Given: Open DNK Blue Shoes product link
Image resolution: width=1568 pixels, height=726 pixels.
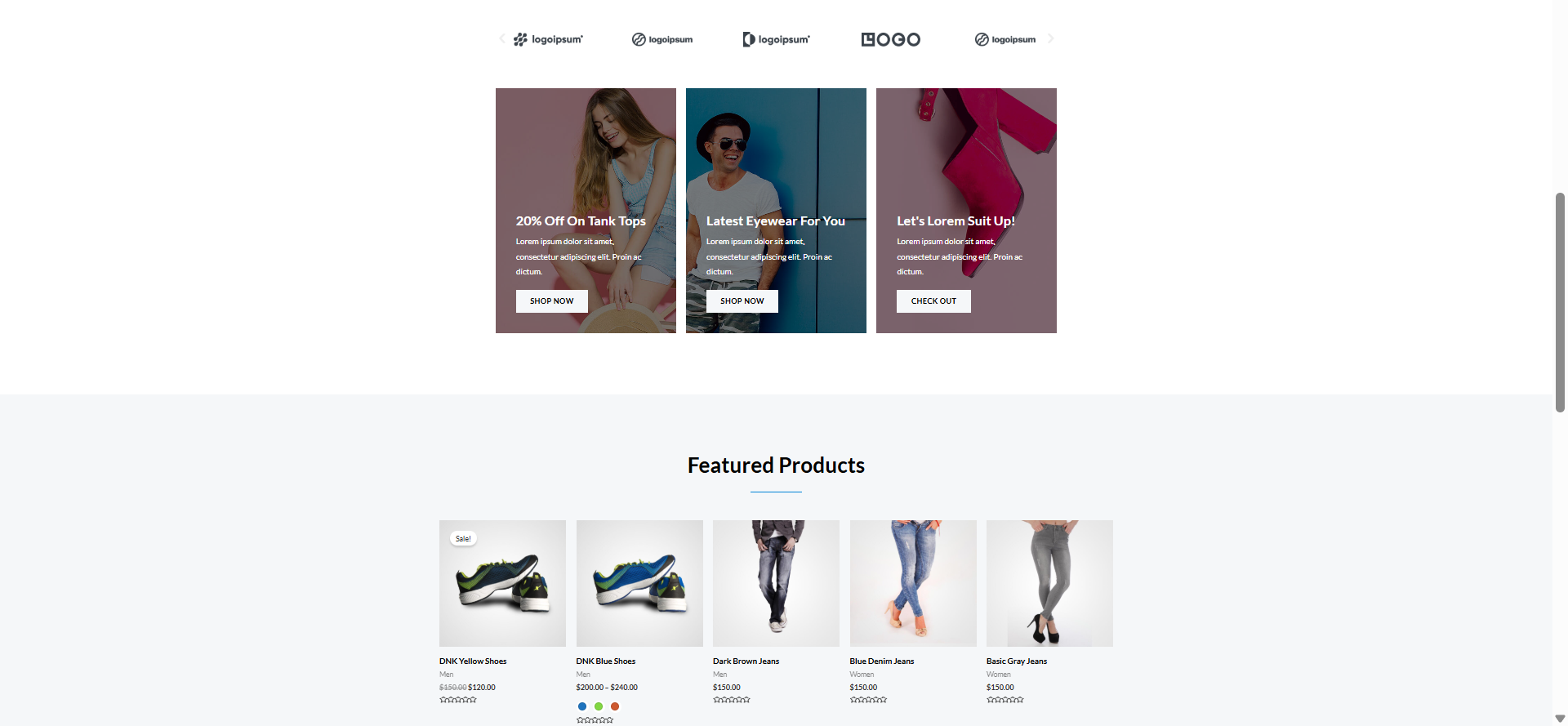Looking at the screenshot, I should coord(606,661).
